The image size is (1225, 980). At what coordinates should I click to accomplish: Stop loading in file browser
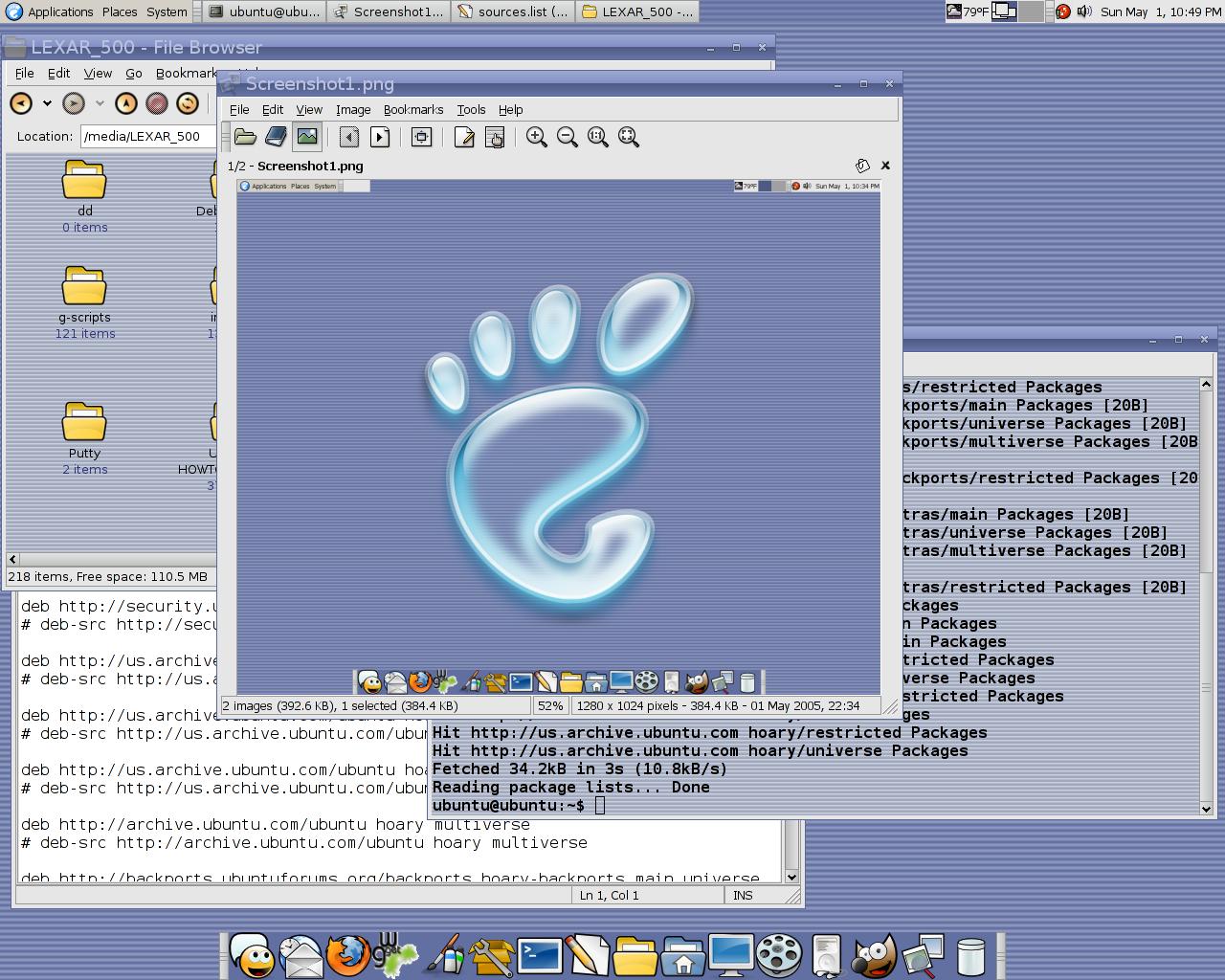[157, 103]
